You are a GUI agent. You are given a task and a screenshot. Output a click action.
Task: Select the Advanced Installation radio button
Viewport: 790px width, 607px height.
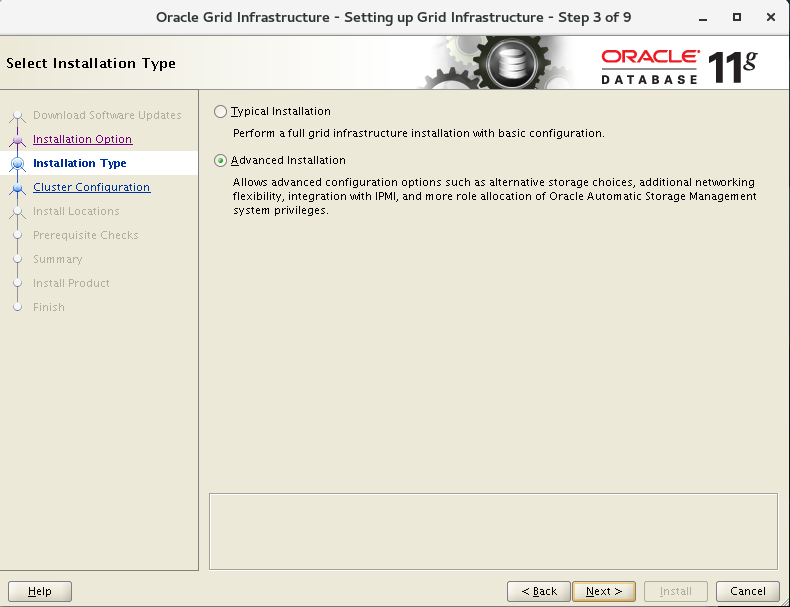point(220,161)
